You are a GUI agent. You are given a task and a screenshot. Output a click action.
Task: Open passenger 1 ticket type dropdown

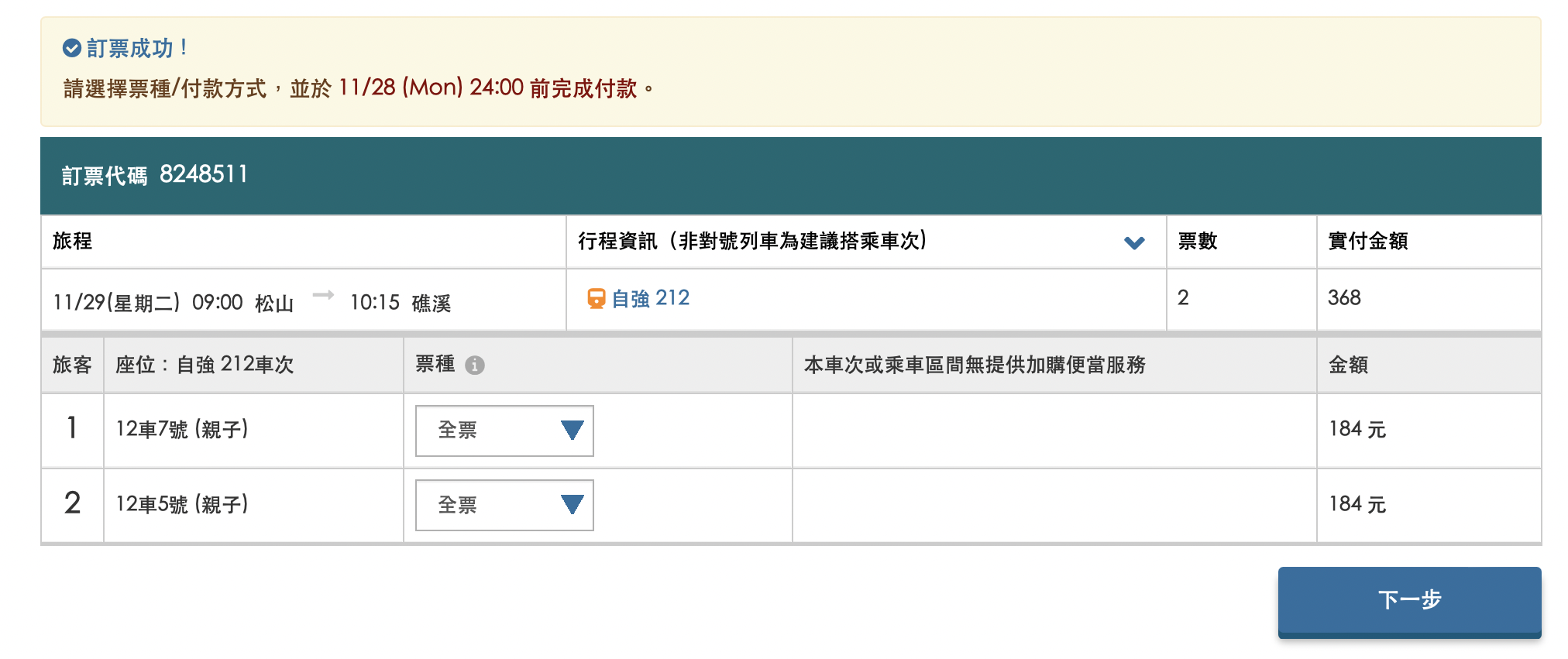coord(504,431)
